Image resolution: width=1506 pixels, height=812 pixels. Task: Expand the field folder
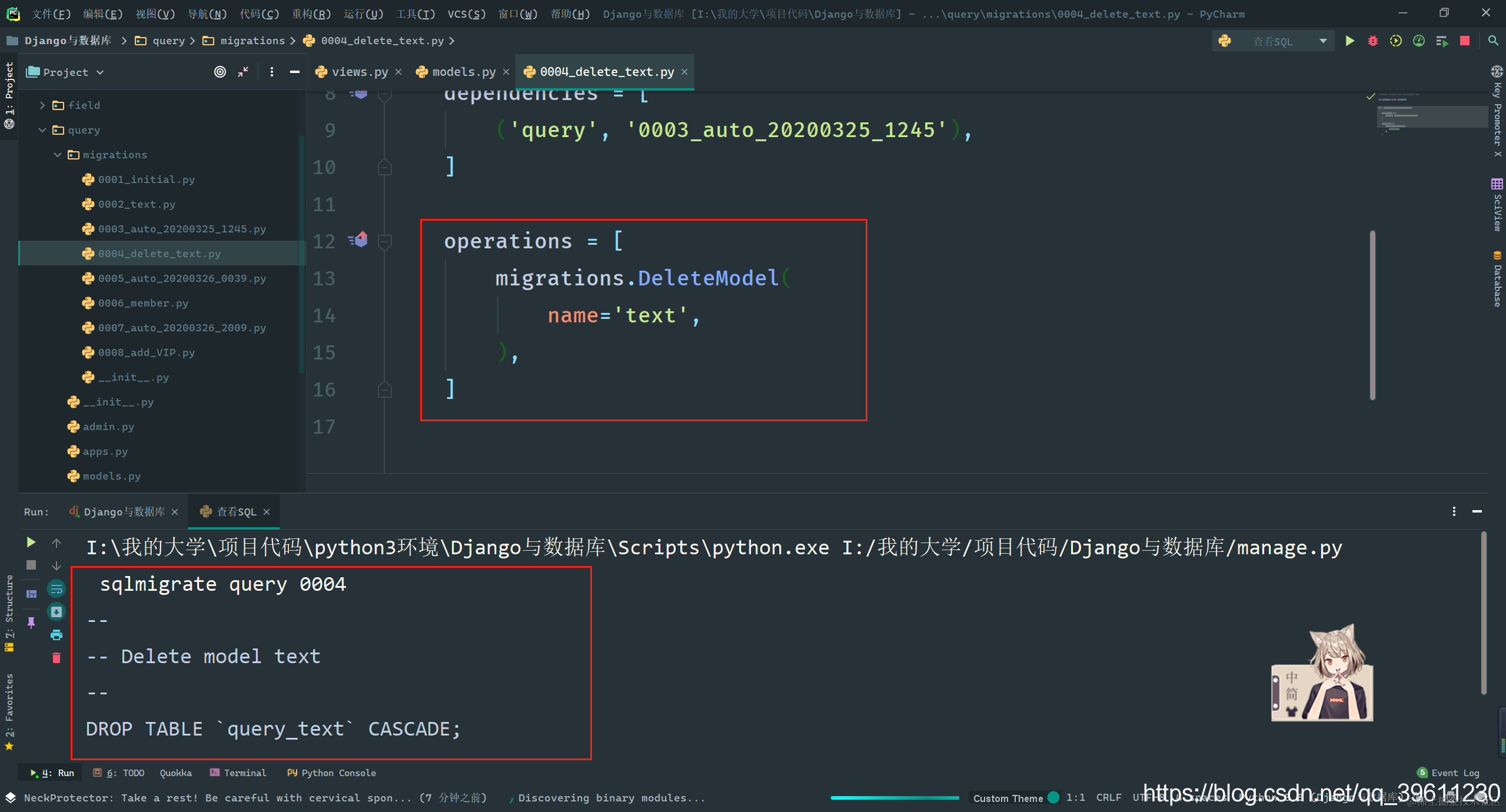click(x=42, y=105)
